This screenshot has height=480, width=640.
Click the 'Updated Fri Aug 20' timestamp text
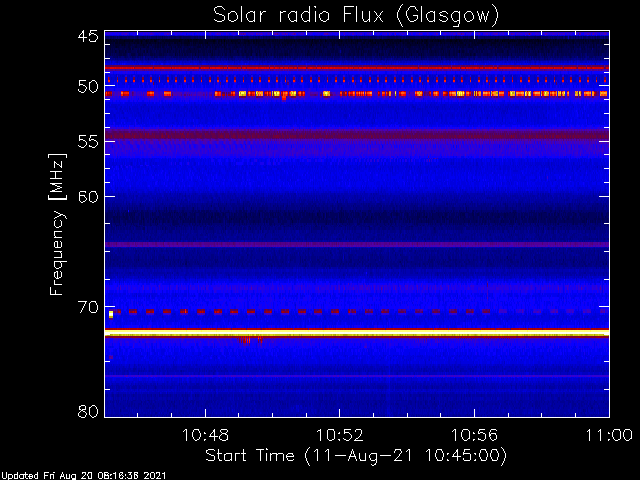tap(83, 476)
